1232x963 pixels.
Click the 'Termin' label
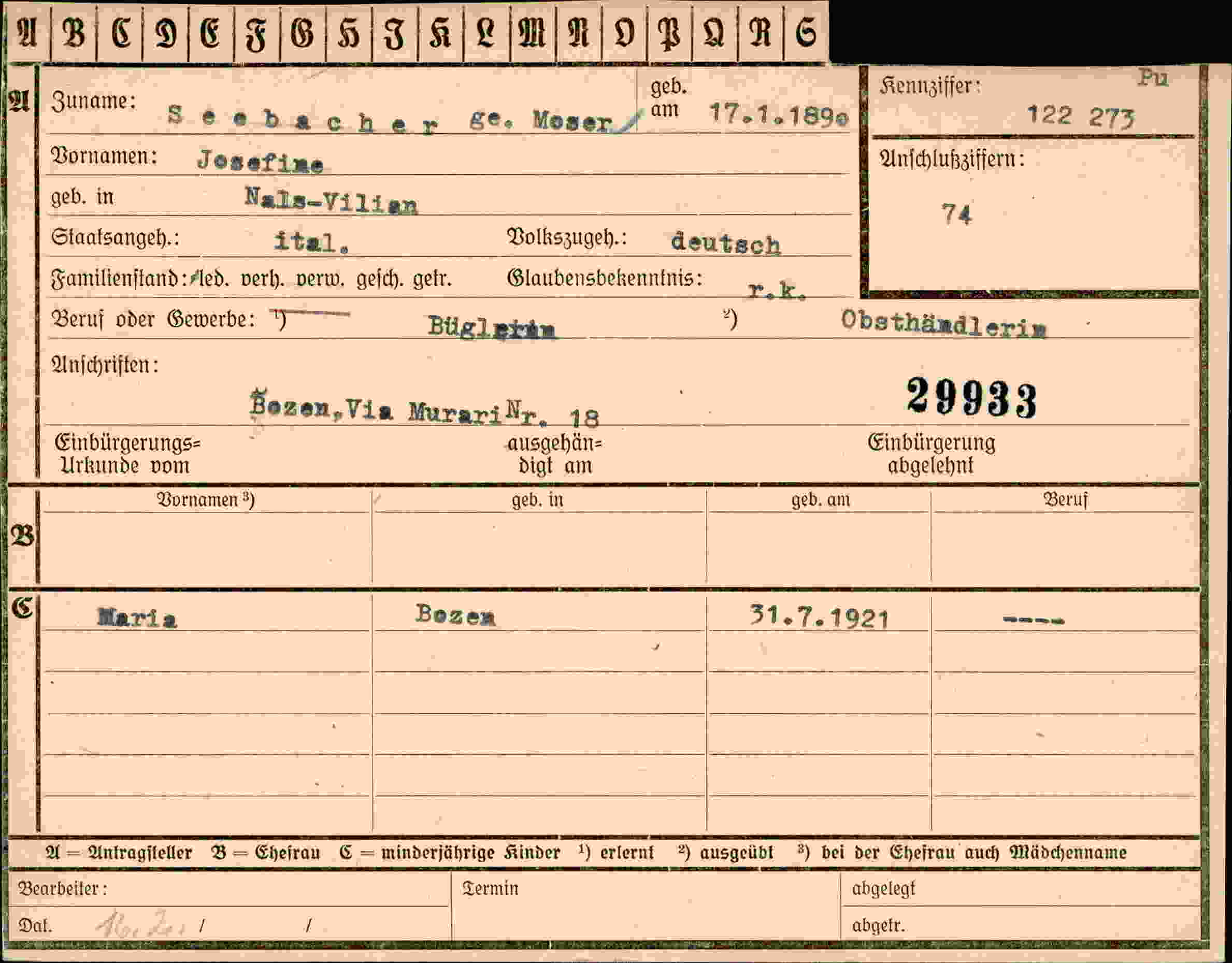click(490, 888)
